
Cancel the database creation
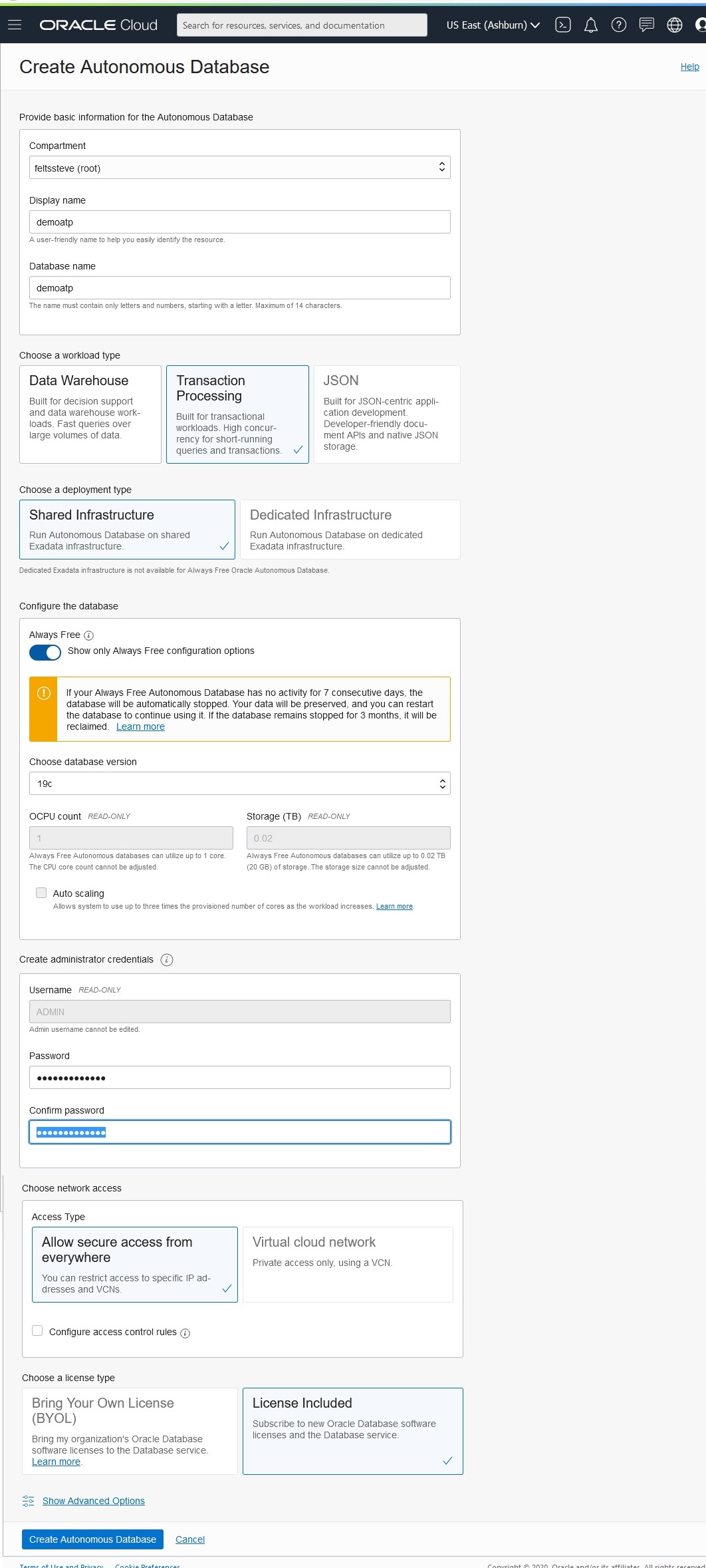(x=190, y=1539)
